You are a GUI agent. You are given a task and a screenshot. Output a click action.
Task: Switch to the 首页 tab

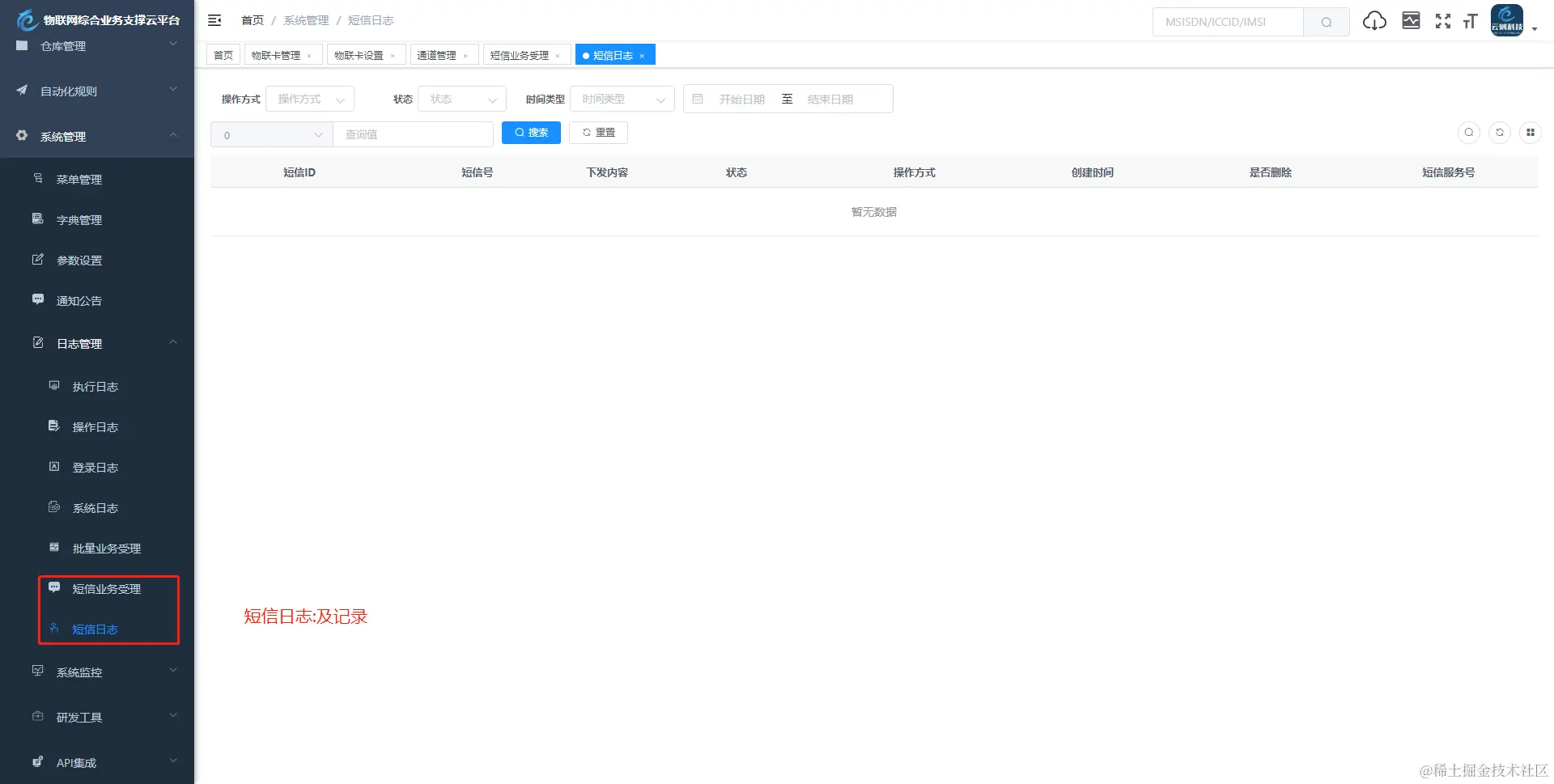pos(223,55)
